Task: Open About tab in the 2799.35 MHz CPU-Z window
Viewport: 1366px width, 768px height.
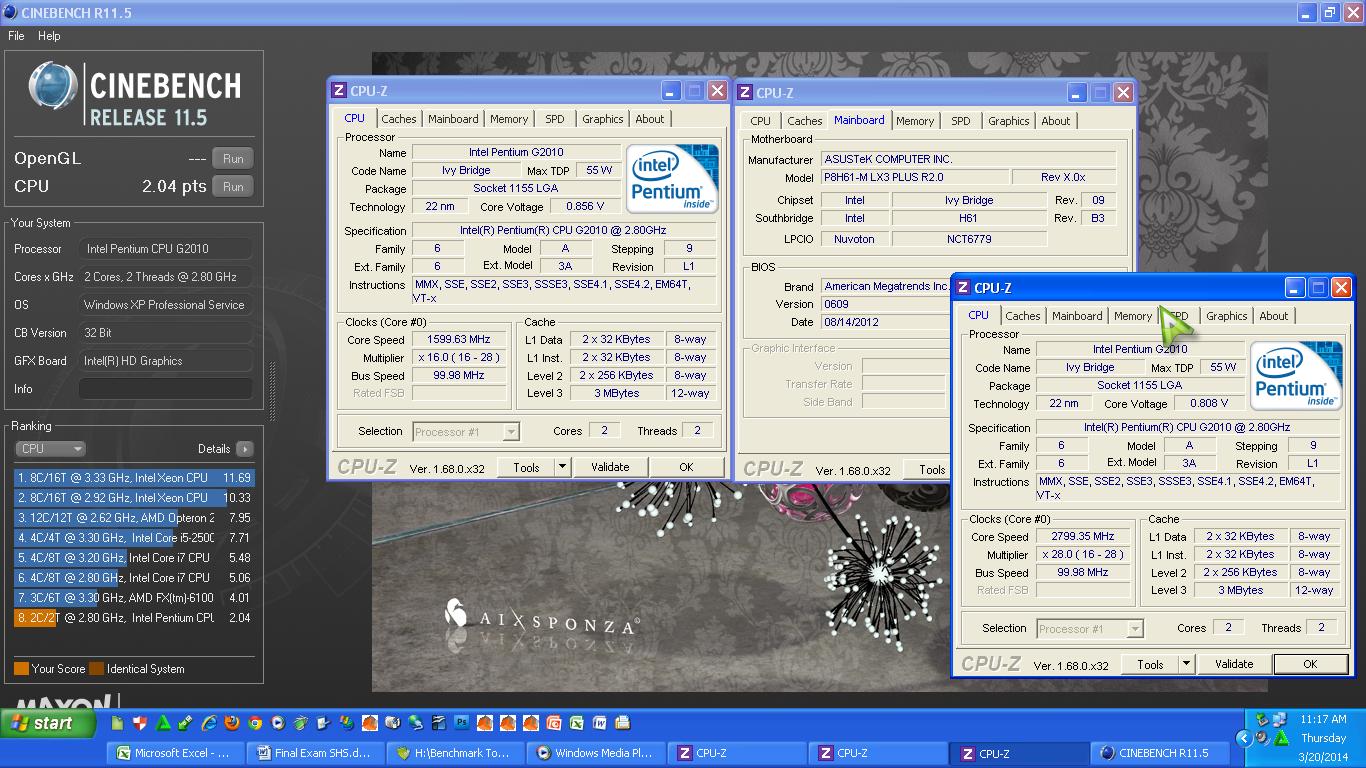Action: [x=1274, y=316]
